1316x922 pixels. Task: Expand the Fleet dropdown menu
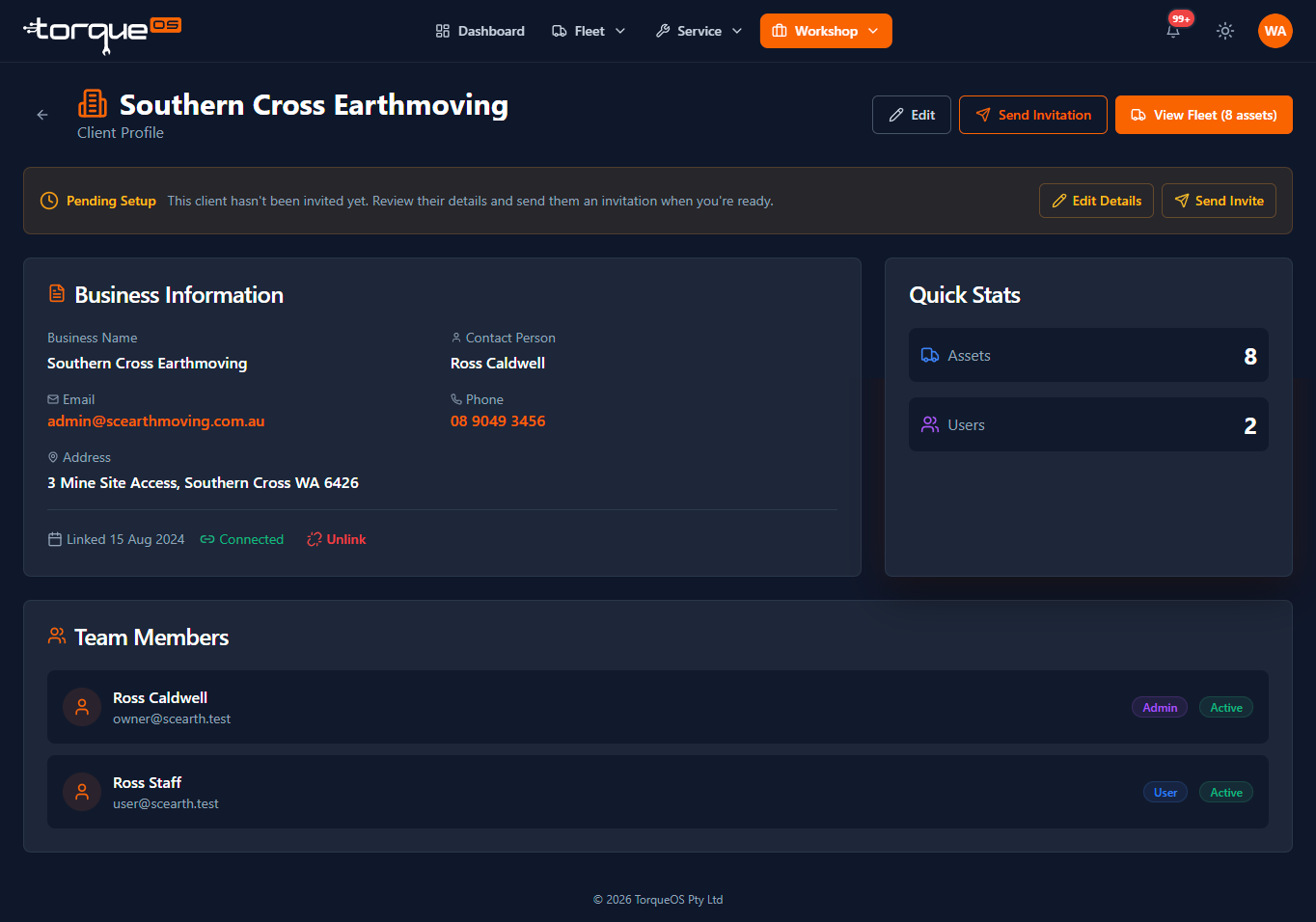click(x=589, y=31)
